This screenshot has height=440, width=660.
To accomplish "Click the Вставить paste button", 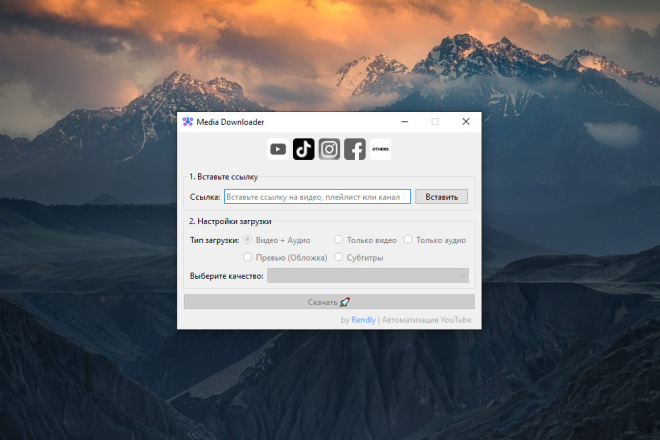I will tap(442, 197).
